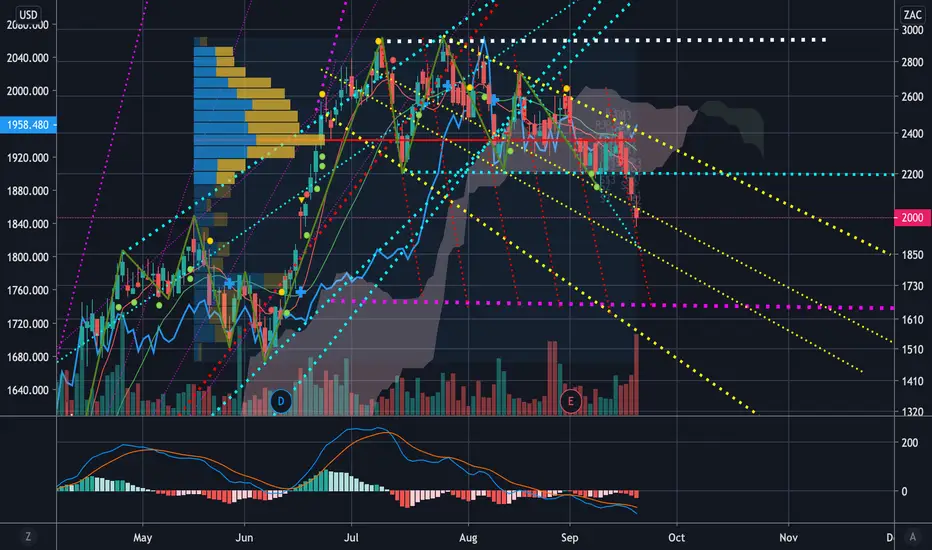Image resolution: width=932 pixels, height=550 pixels.
Task: Click the 200 indicator axis value
Action: pos(909,443)
